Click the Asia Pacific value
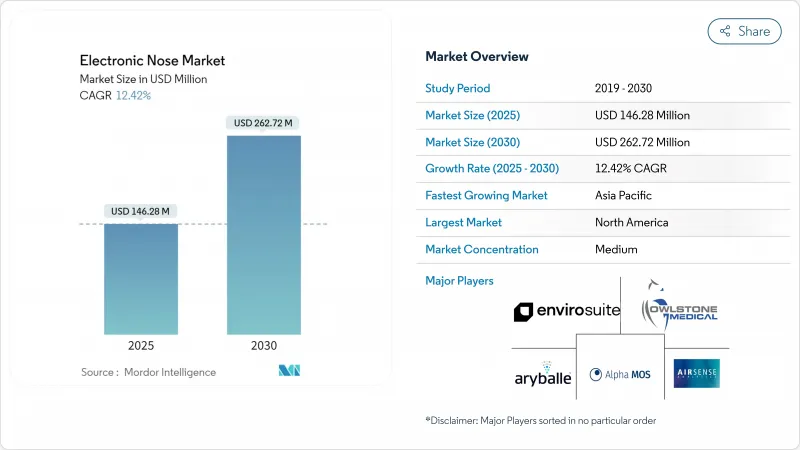 [624, 196]
